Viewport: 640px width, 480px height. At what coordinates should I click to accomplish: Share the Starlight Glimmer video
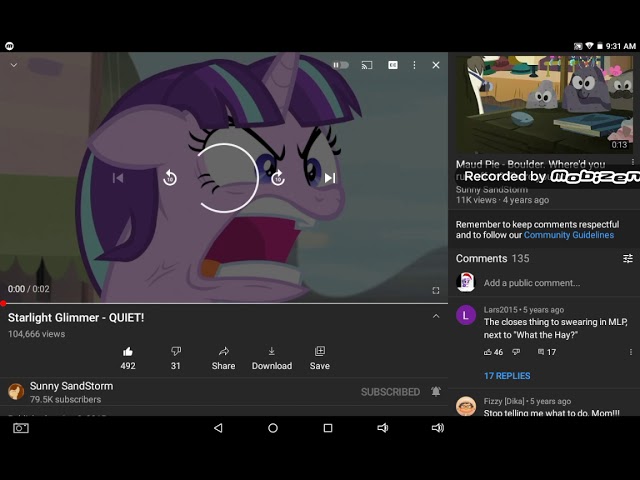[x=223, y=358]
